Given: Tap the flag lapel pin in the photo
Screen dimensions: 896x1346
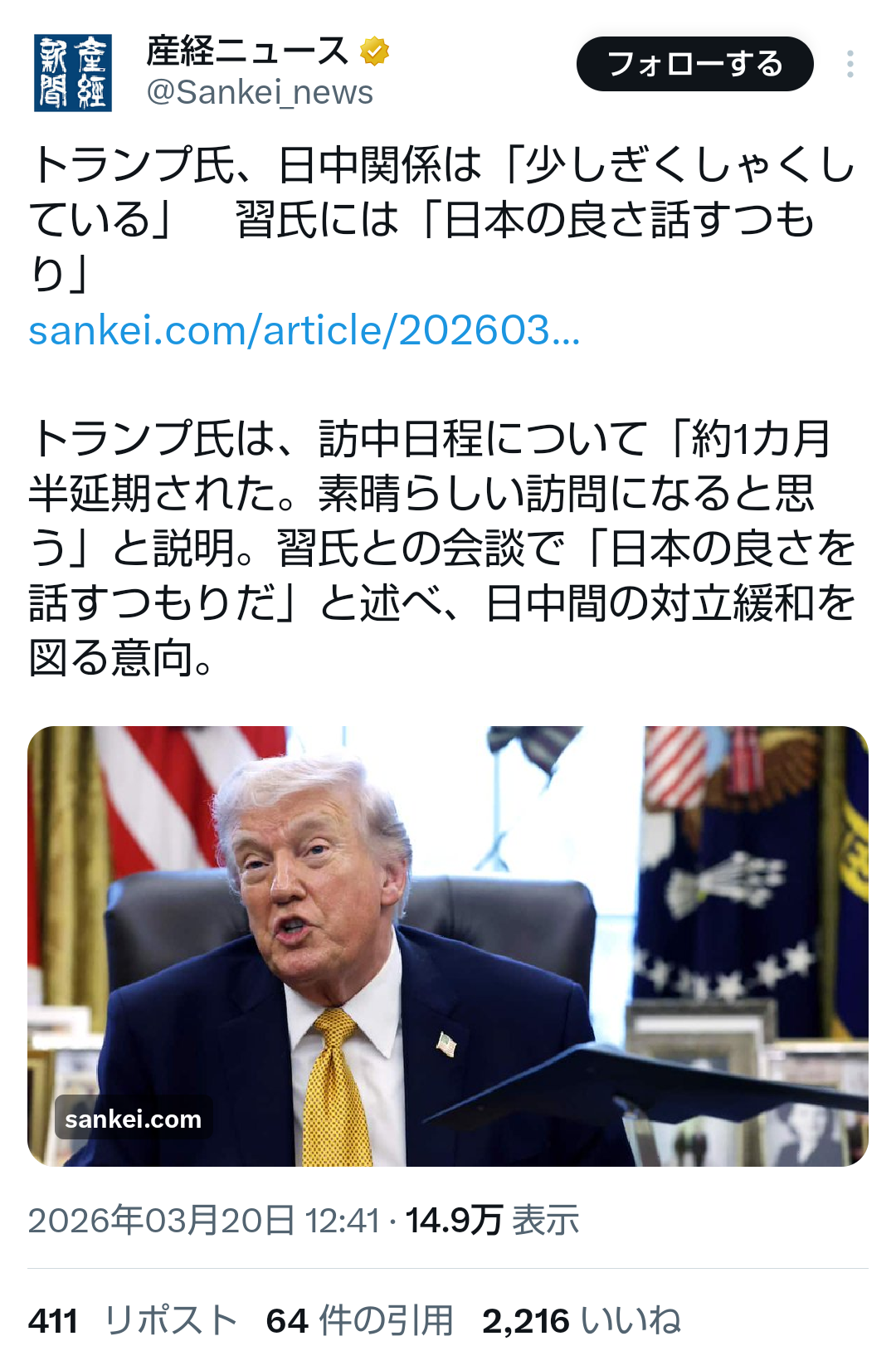Looking at the screenshot, I should [x=446, y=1044].
